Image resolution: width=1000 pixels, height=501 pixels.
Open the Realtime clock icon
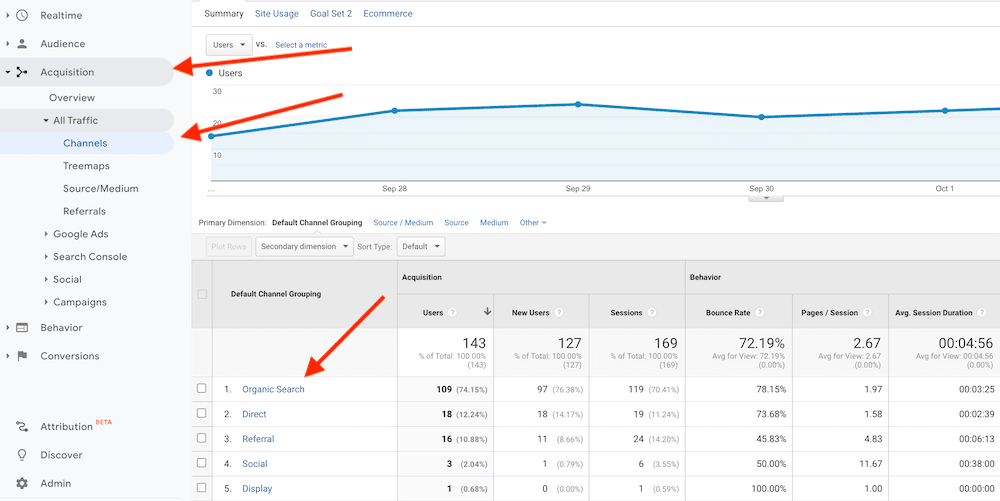tap(22, 15)
